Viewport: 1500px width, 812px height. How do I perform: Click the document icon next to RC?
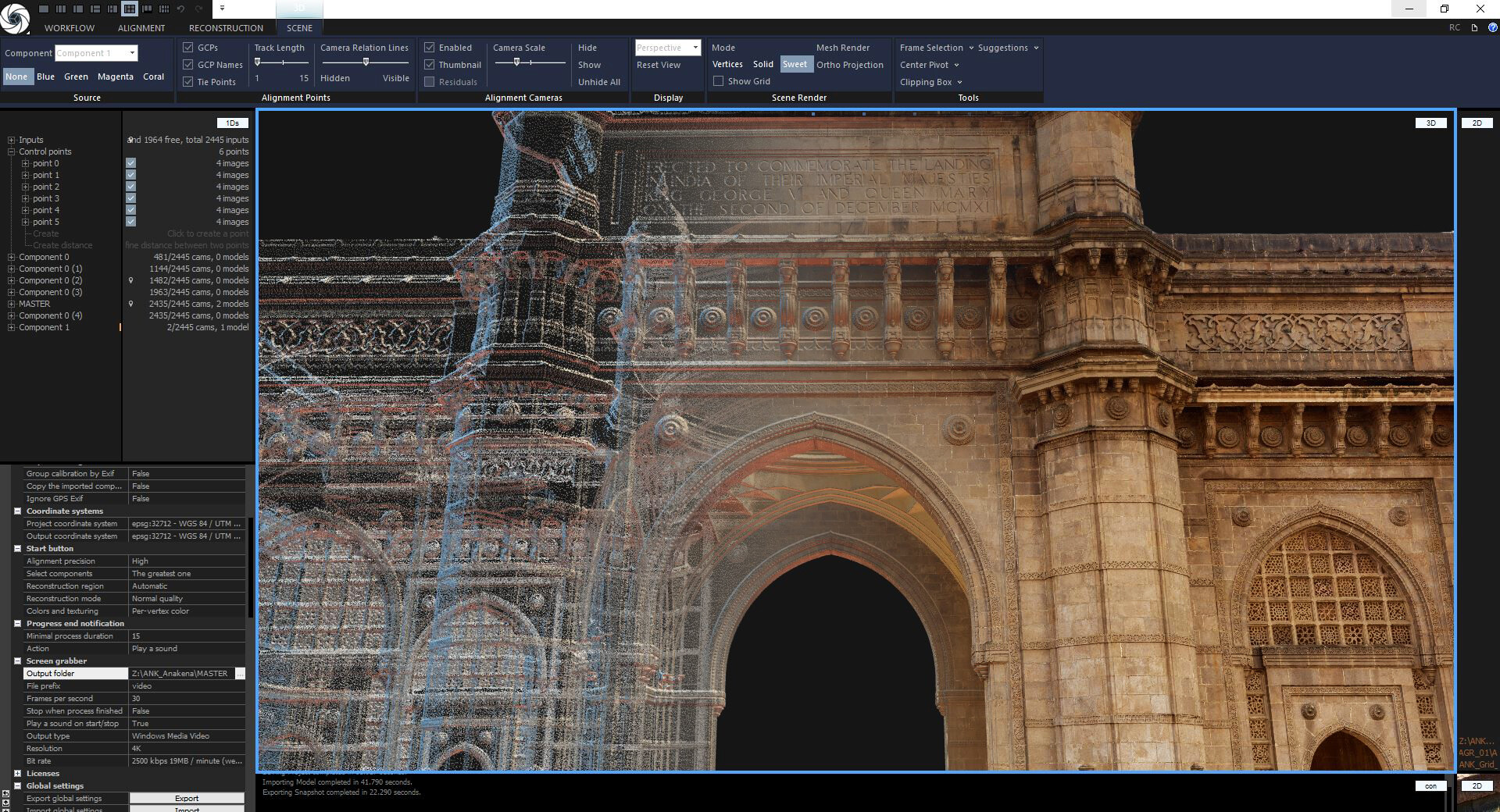[1474, 27]
